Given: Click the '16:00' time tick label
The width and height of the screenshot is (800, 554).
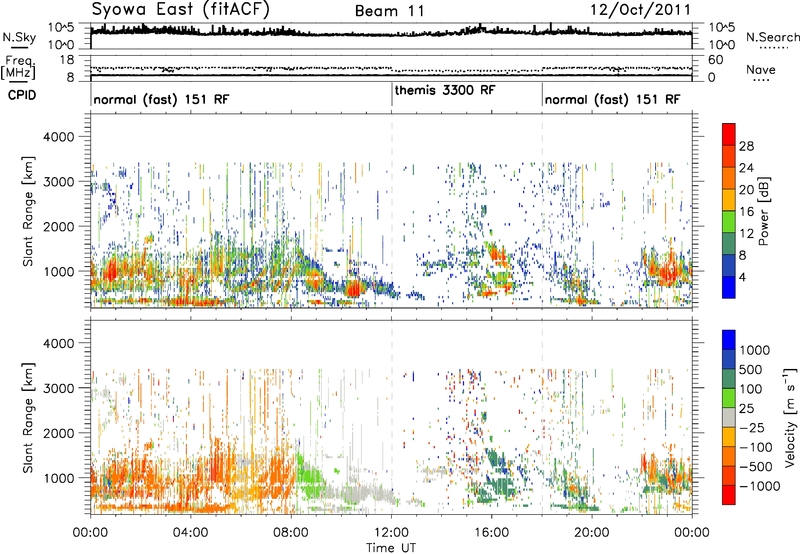Looking at the screenshot, I should click(x=491, y=533).
